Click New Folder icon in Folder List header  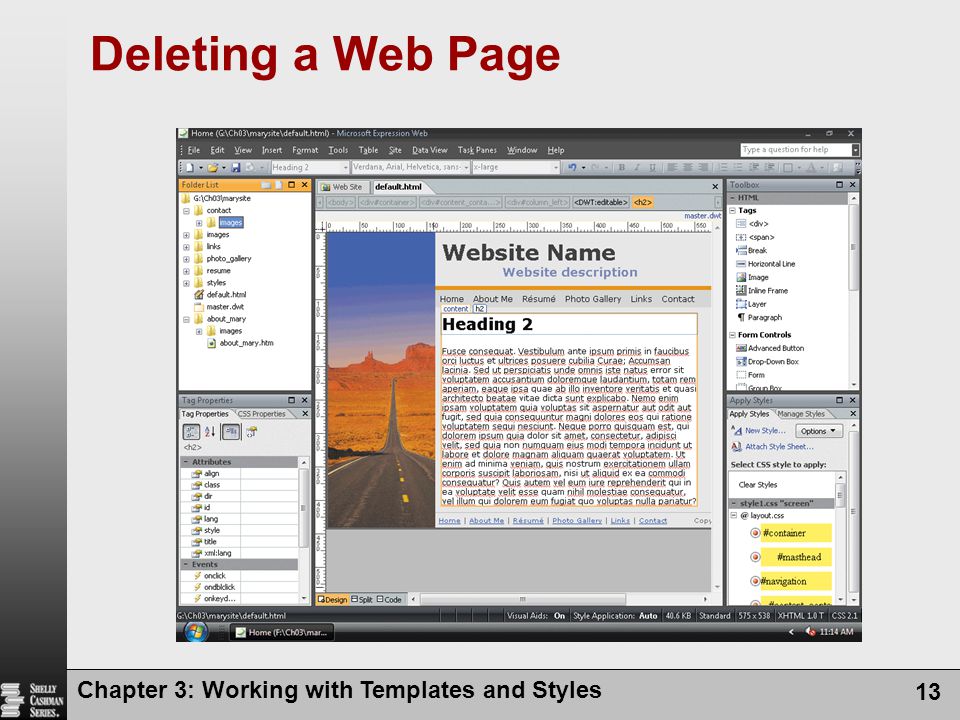[x=266, y=185]
